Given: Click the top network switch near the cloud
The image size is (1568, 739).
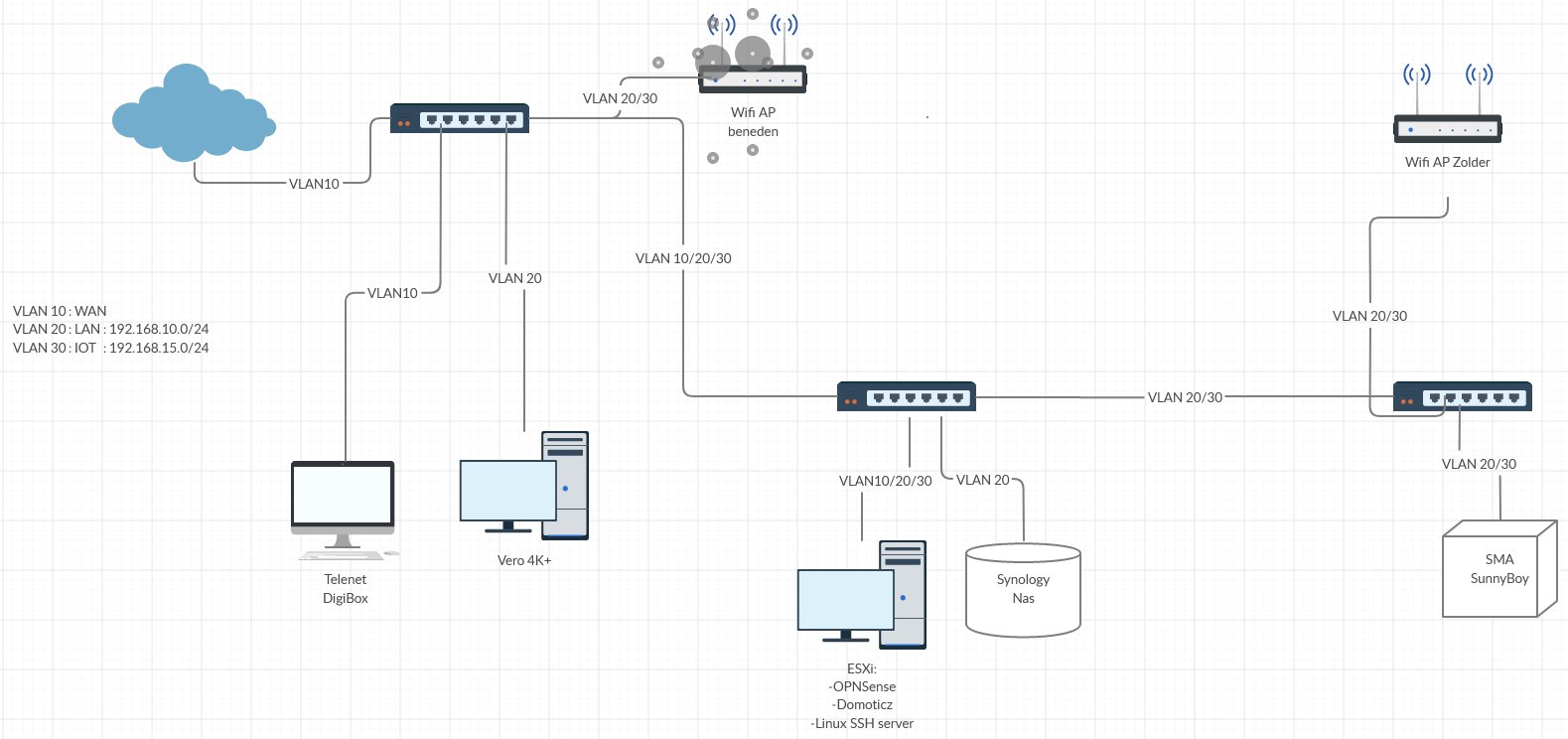Looking at the screenshot, I should coord(459,119).
